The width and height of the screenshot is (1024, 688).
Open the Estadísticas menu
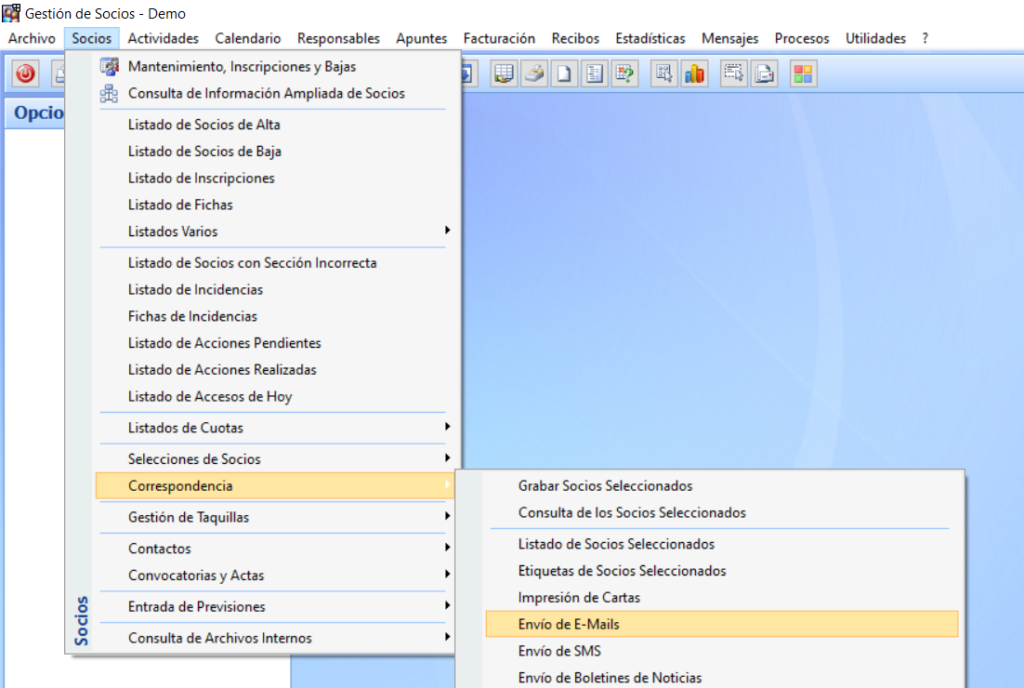click(650, 38)
